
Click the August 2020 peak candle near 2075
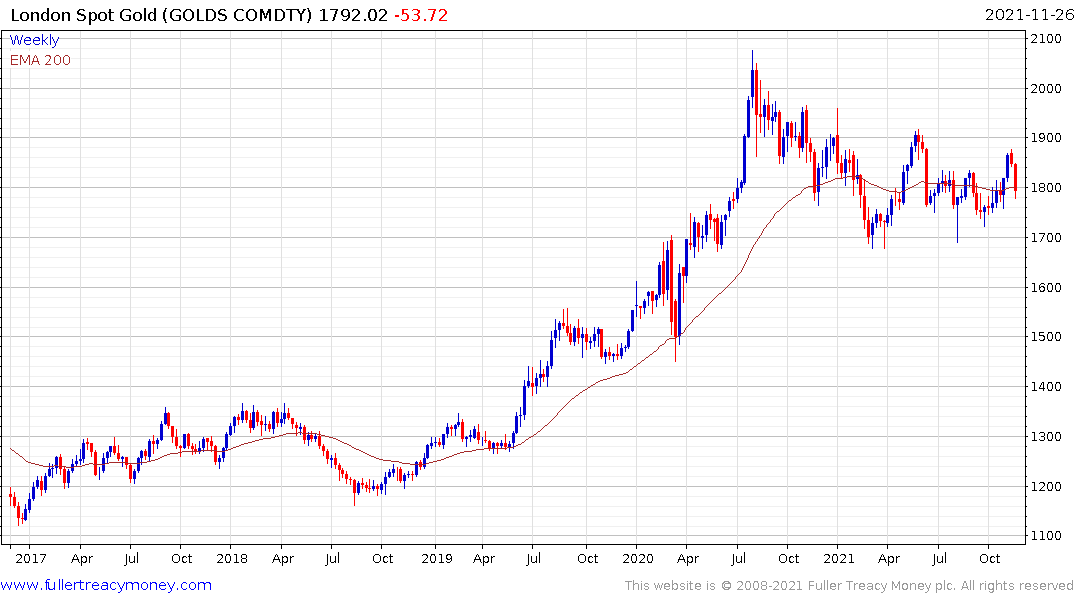click(752, 79)
